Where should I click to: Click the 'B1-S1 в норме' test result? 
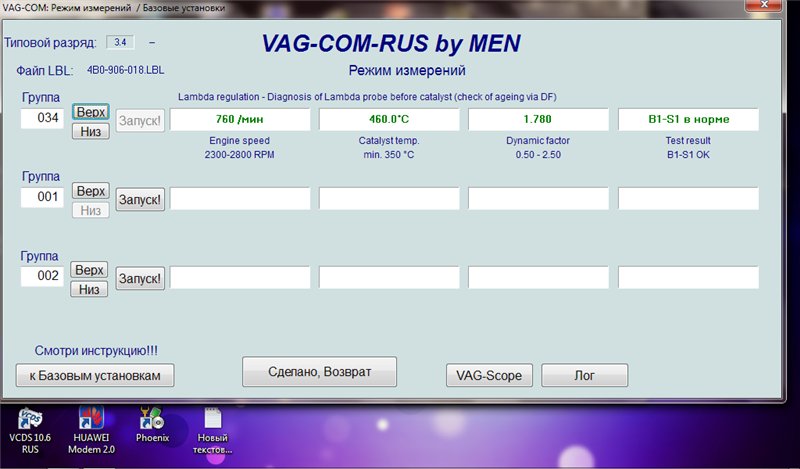tap(688, 119)
